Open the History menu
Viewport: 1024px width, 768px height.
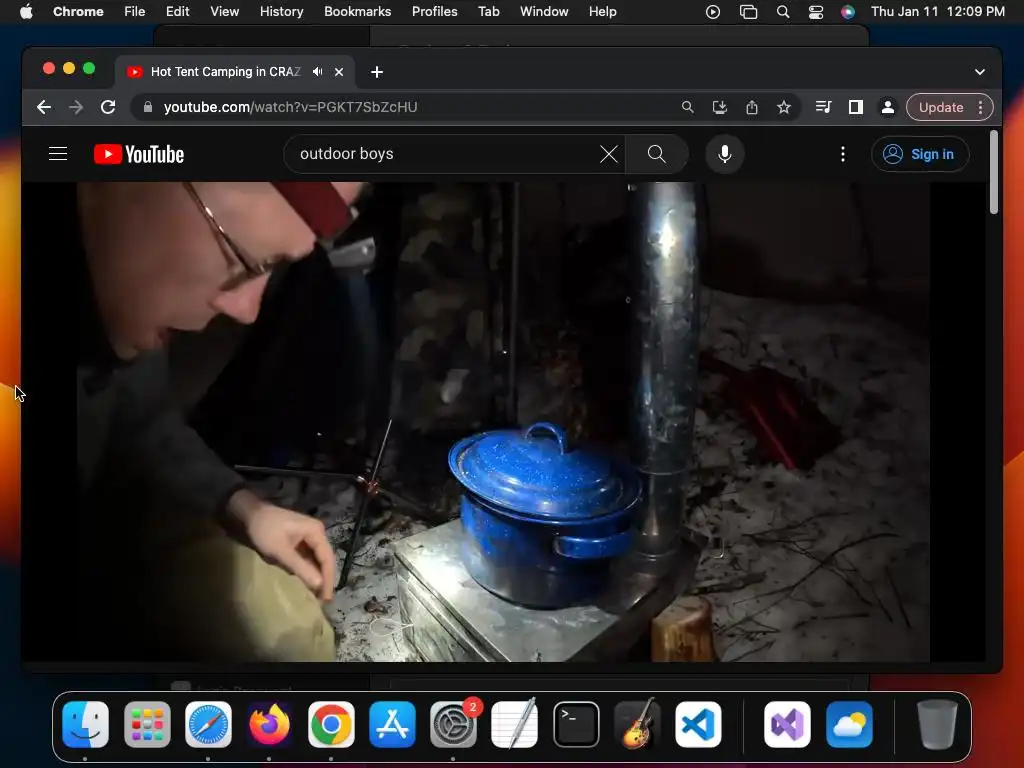(x=281, y=12)
